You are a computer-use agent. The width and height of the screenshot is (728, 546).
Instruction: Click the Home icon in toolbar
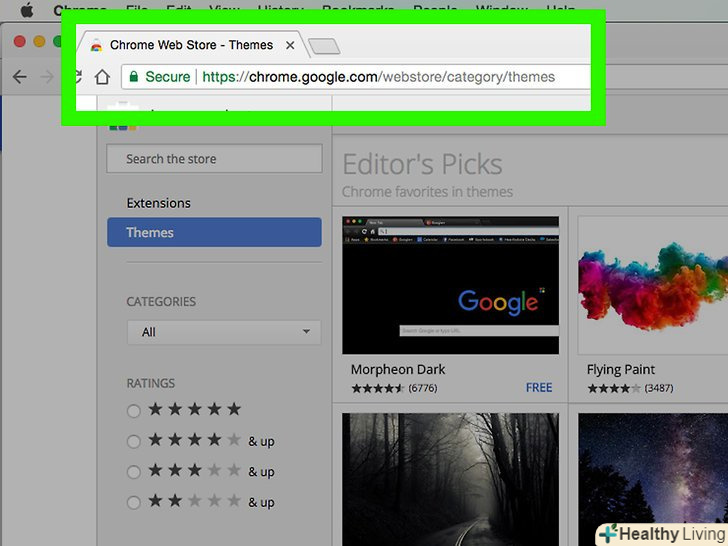[102, 77]
